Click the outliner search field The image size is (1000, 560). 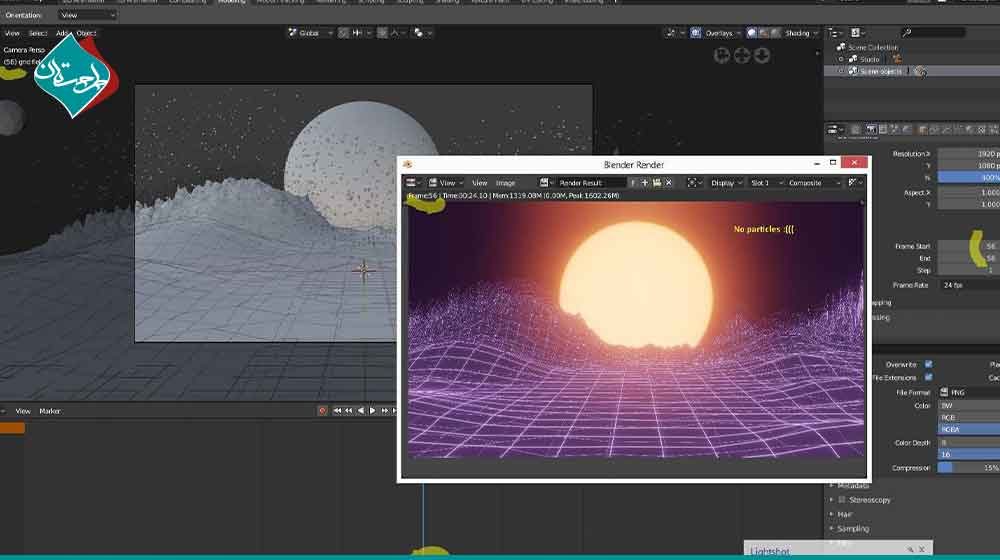click(x=933, y=33)
